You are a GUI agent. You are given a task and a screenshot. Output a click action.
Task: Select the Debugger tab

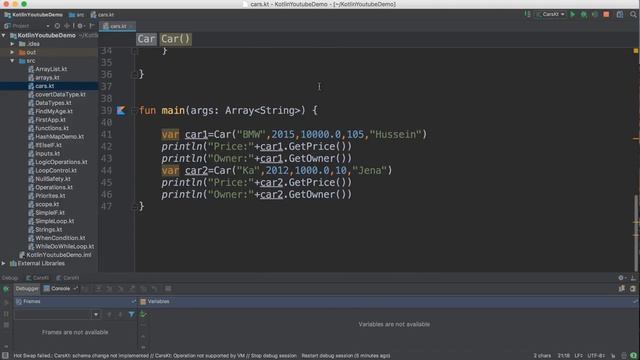click(x=27, y=289)
